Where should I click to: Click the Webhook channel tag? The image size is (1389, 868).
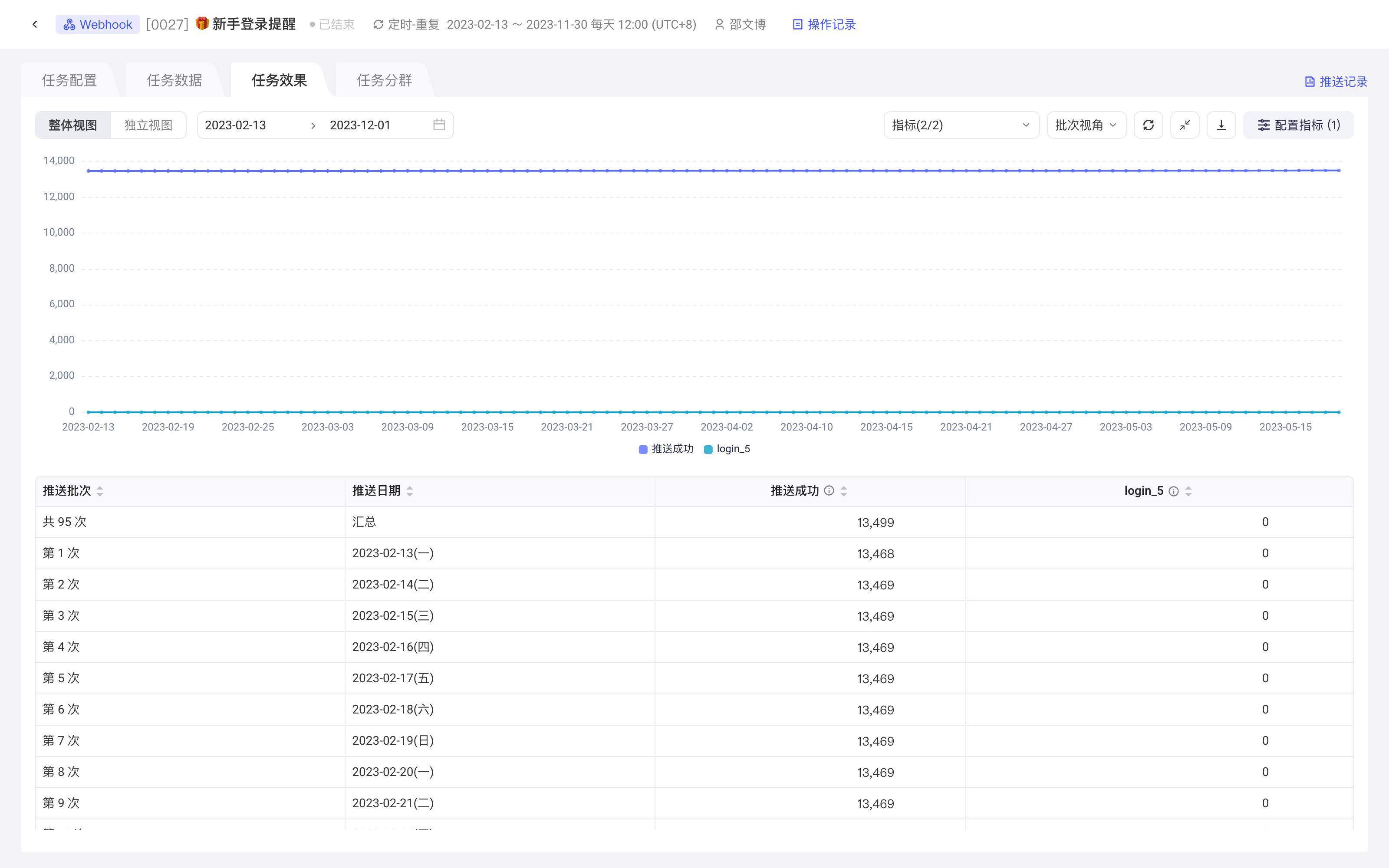coord(98,24)
